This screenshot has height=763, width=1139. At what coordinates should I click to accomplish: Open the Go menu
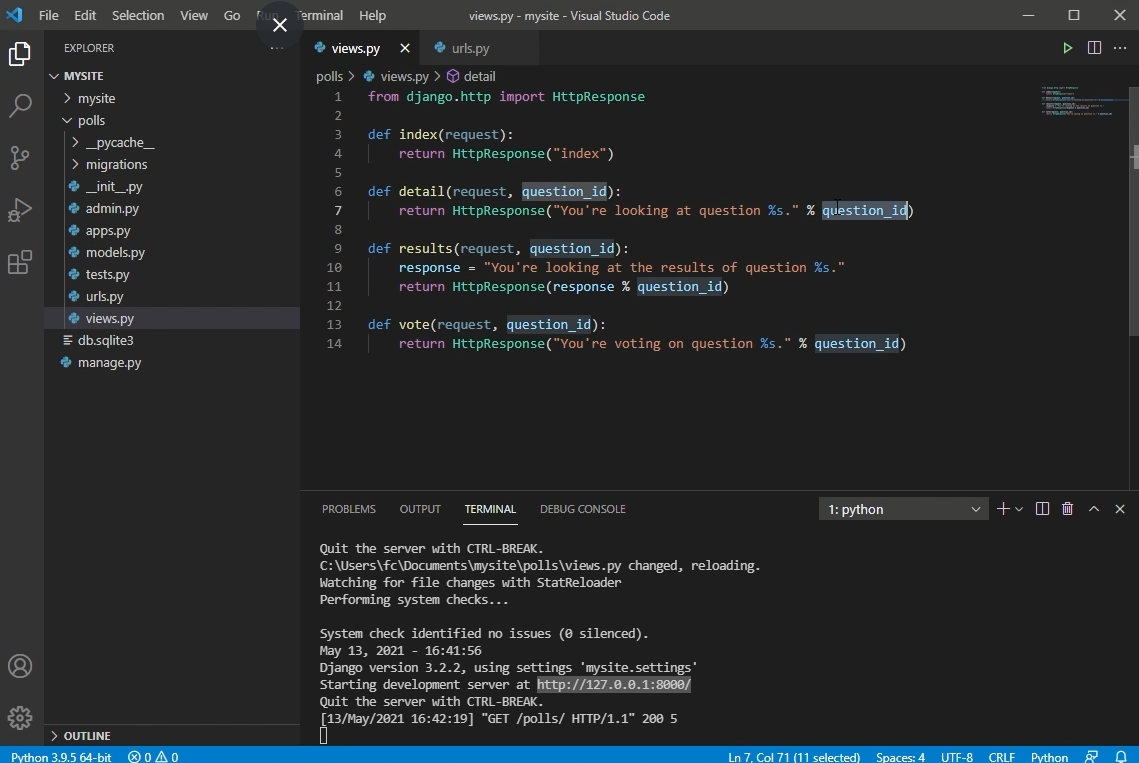click(232, 15)
